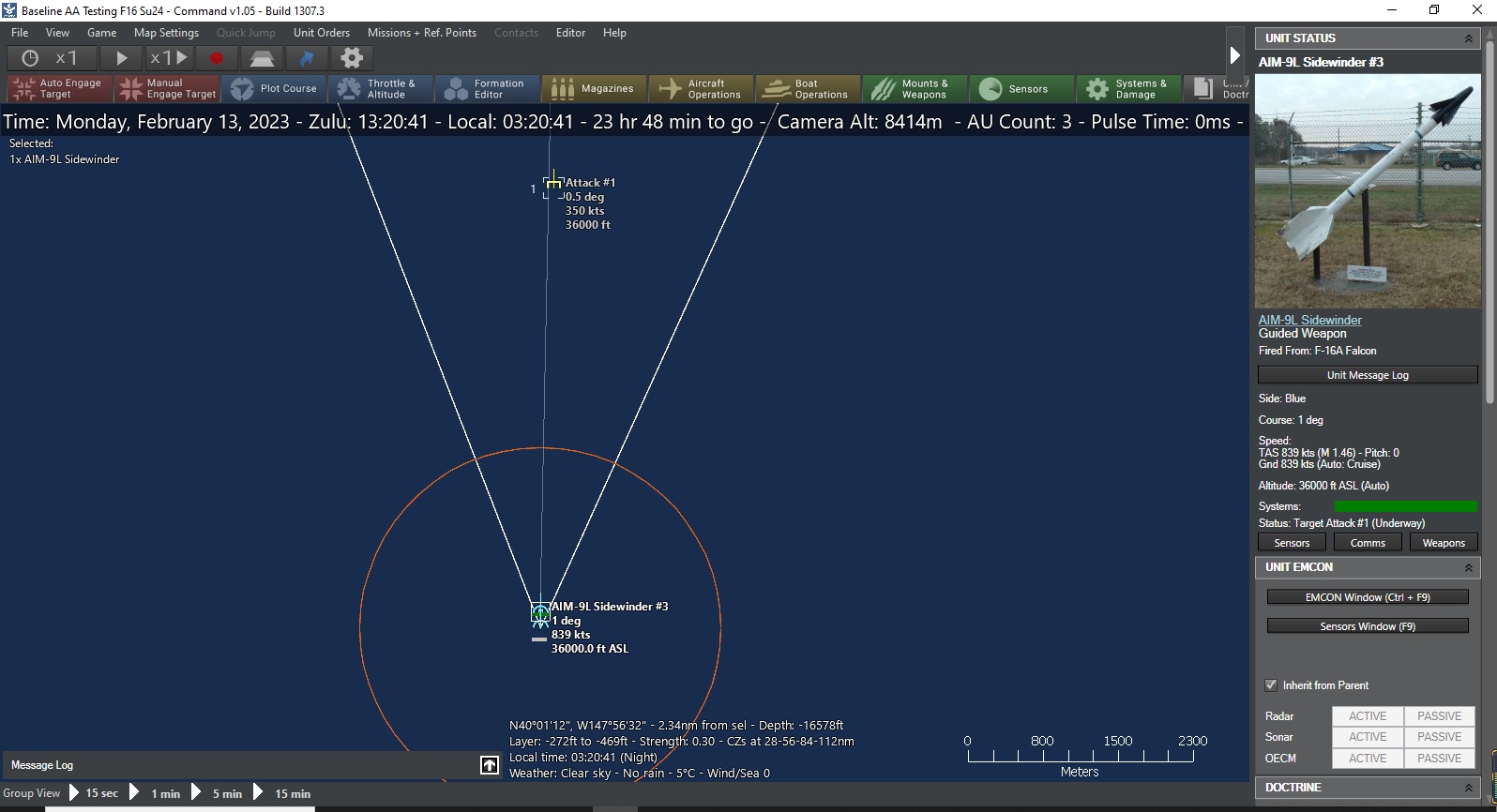Set Sonar to PASSIVE
The image size is (1497, 812).
pyautogui.click(x=1440, y=737)
